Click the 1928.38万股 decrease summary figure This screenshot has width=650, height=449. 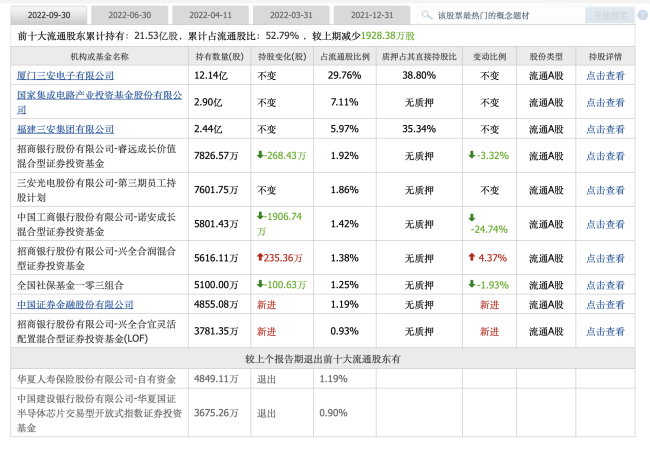[388, 36]
